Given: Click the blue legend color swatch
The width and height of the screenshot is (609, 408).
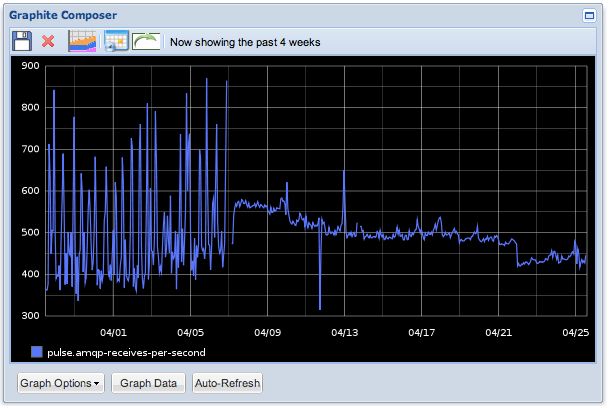Looking at the screenshot, I should click(x=37, y=352).
